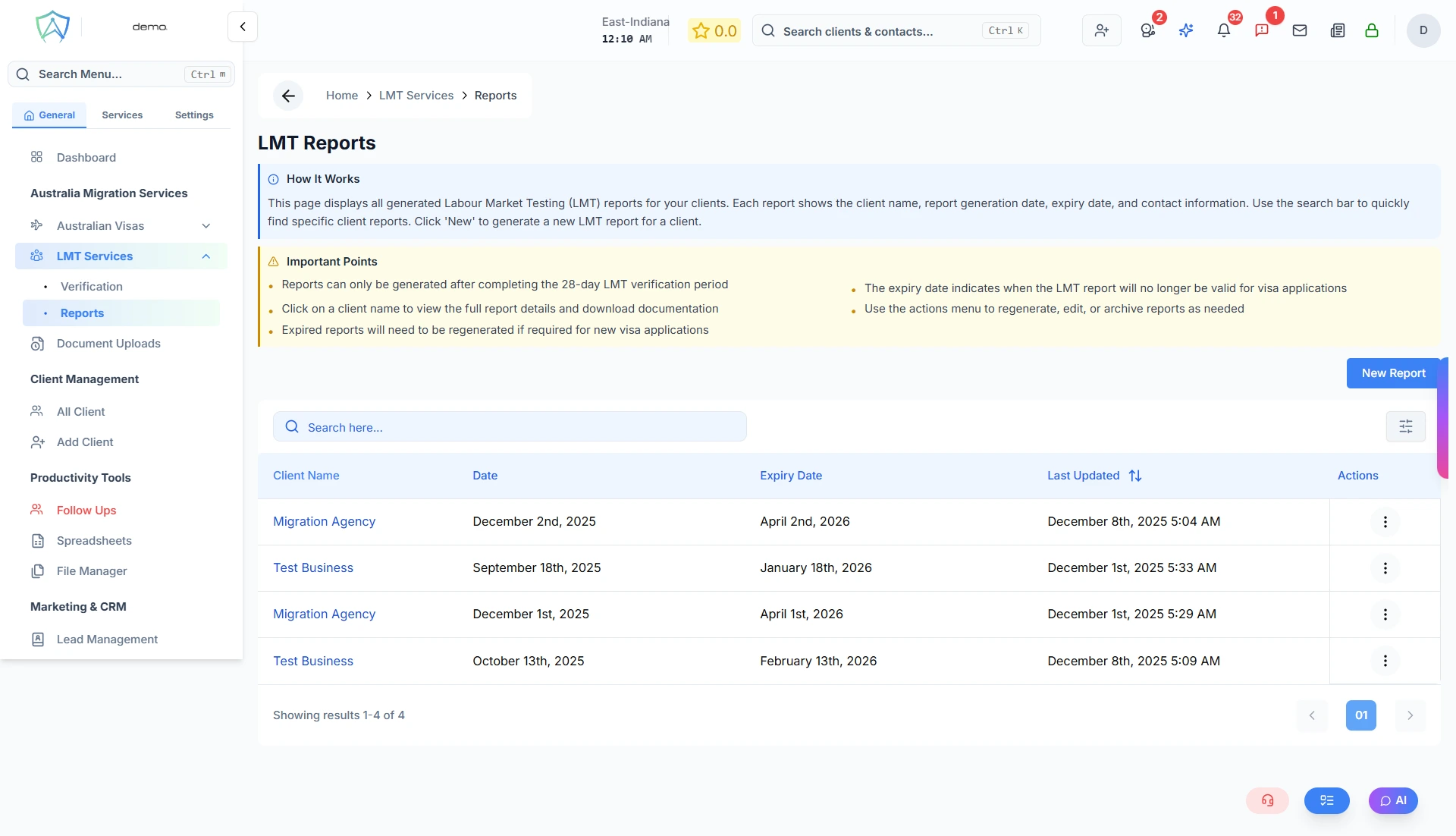Click the green lock icon

click(1371, 31)
